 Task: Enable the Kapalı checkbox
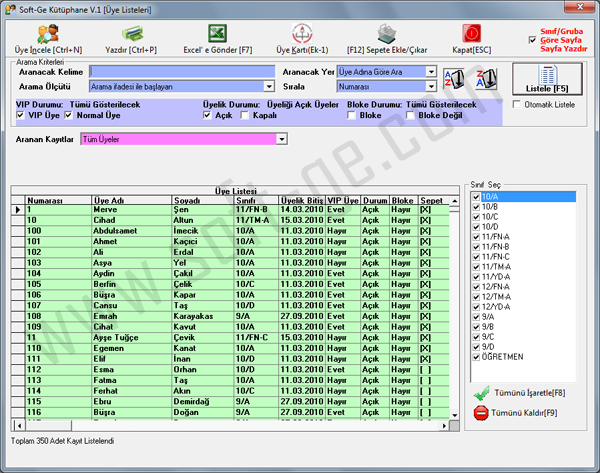(245, 115)
